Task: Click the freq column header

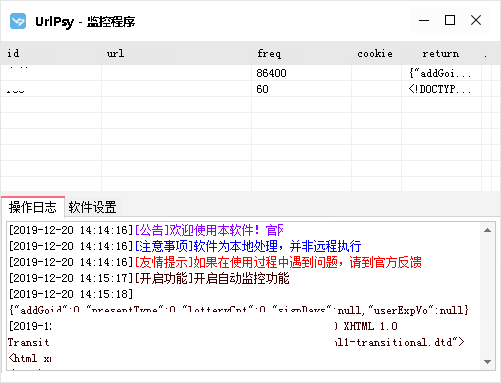Action: pos(301,53)
